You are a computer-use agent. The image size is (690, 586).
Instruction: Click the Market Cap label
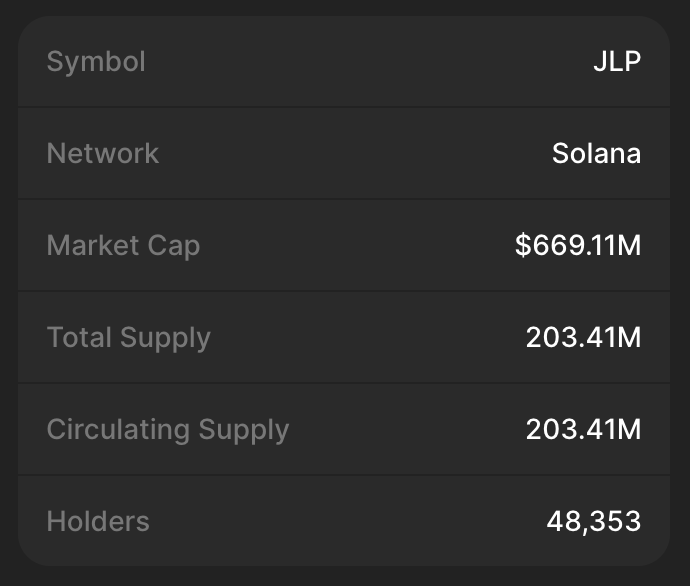(x=123, y=246)
